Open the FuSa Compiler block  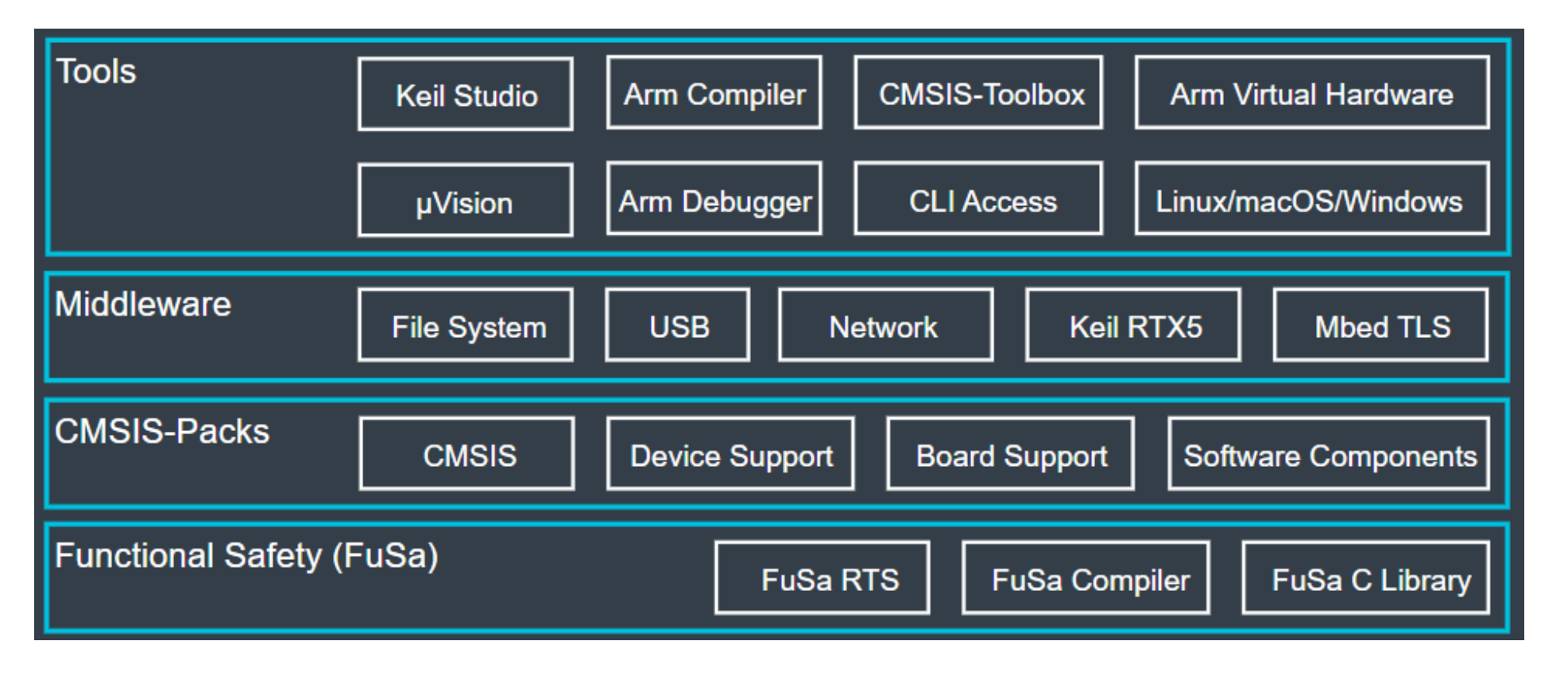1086,578
